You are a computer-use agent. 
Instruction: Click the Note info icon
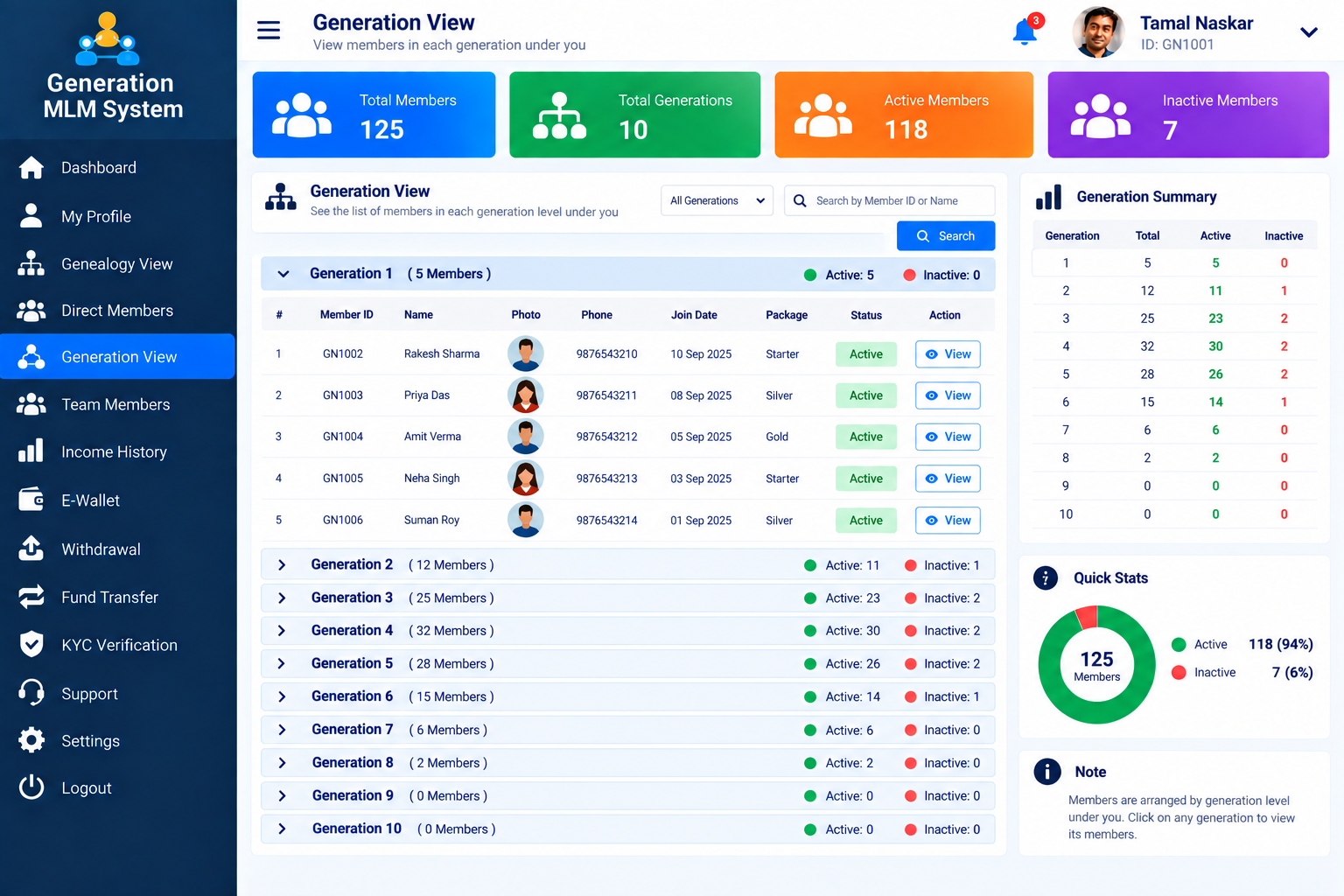click(x=1047, y=771)
